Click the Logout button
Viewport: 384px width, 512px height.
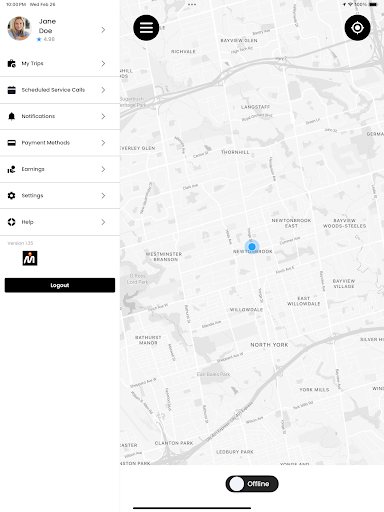point(60,285)
